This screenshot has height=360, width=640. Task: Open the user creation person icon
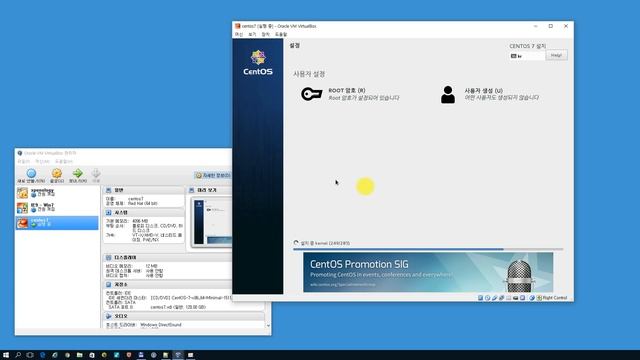(448, 95)
